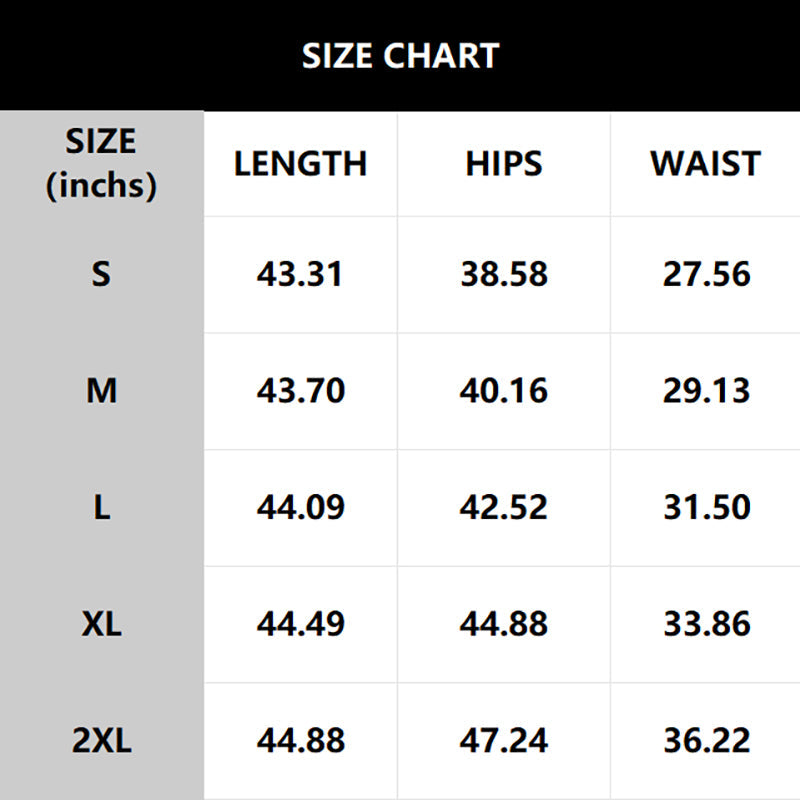Click the 27.56 waist value
The image size is (800, 800).
pos(706,274)
